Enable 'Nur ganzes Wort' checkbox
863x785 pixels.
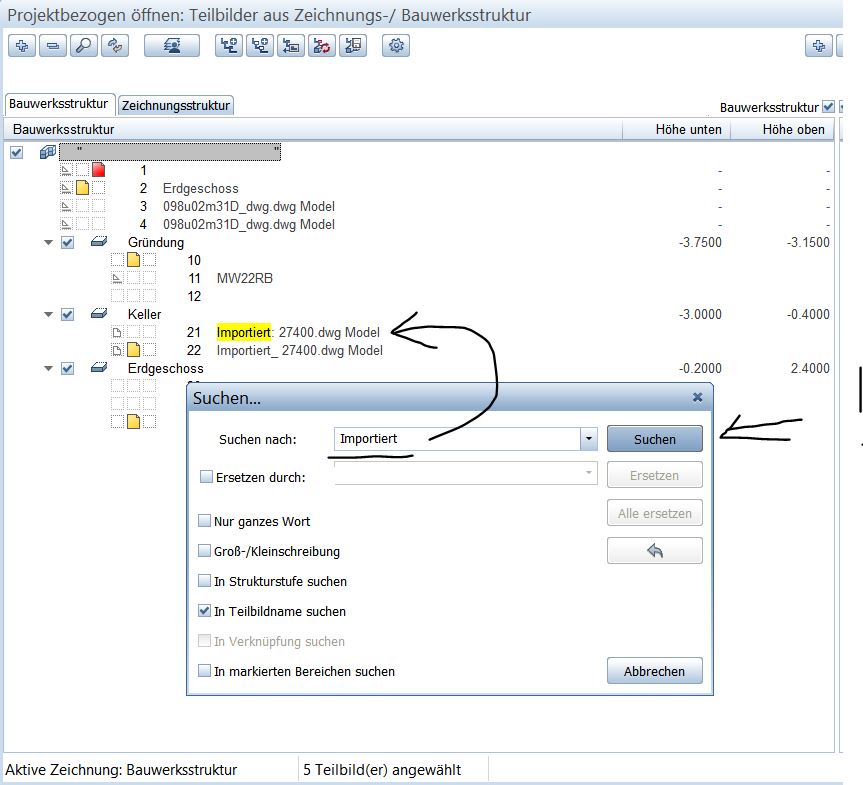205,521
